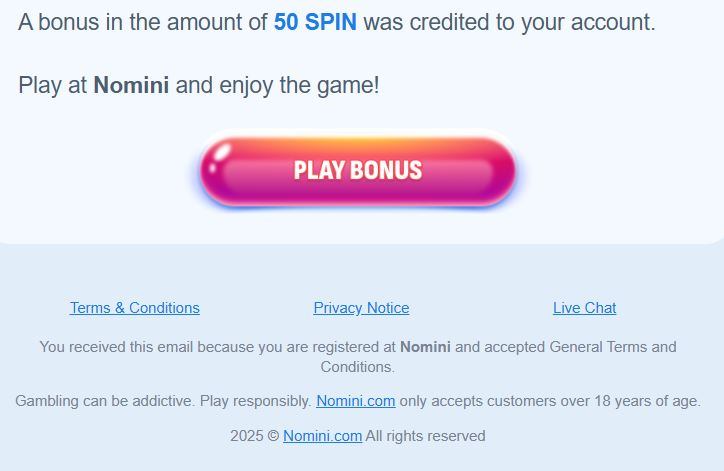Visit Nomini.com link in the copyright line

click(x=322, y=436)
